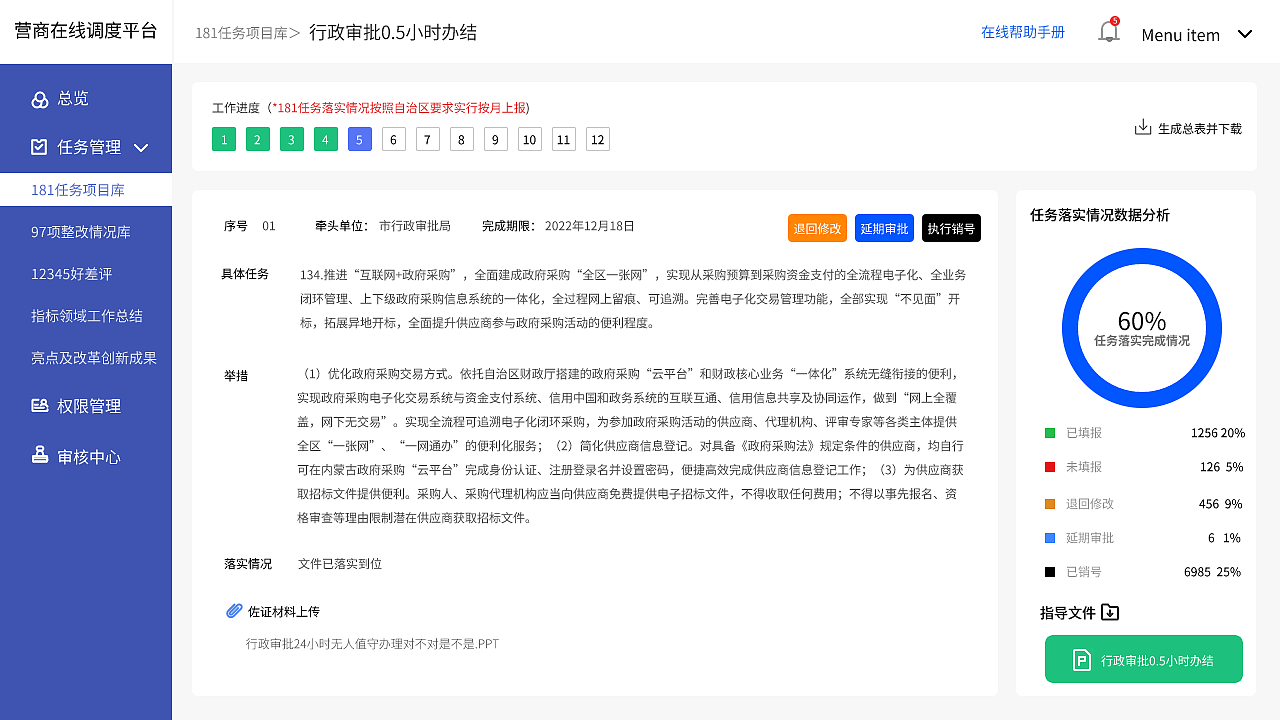Click the 已销号 value 6985 25%
Viewport: 1280px width, 720px height.
1212,572
